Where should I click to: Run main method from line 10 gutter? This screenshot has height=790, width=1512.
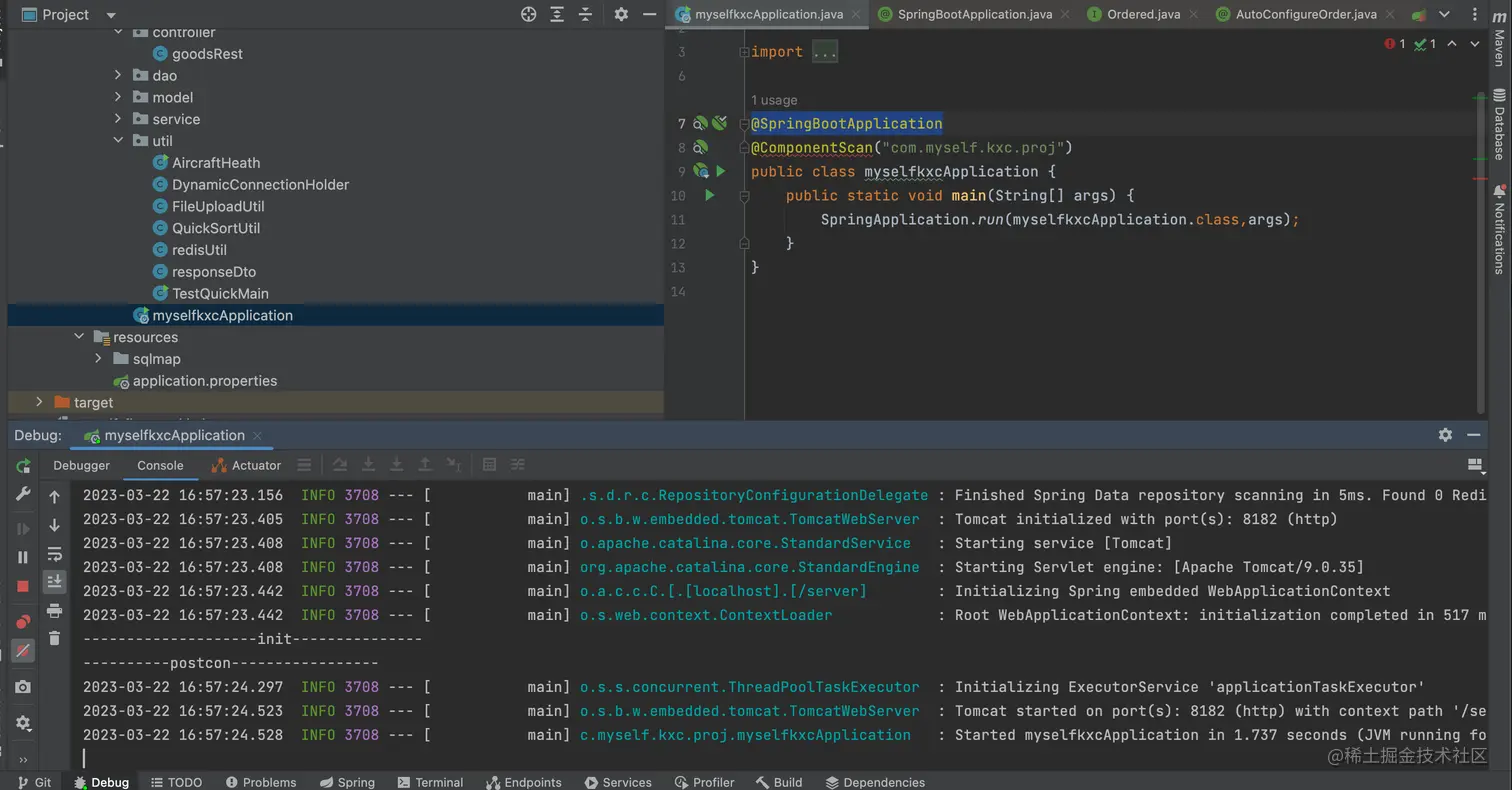(x=709, y=196)
